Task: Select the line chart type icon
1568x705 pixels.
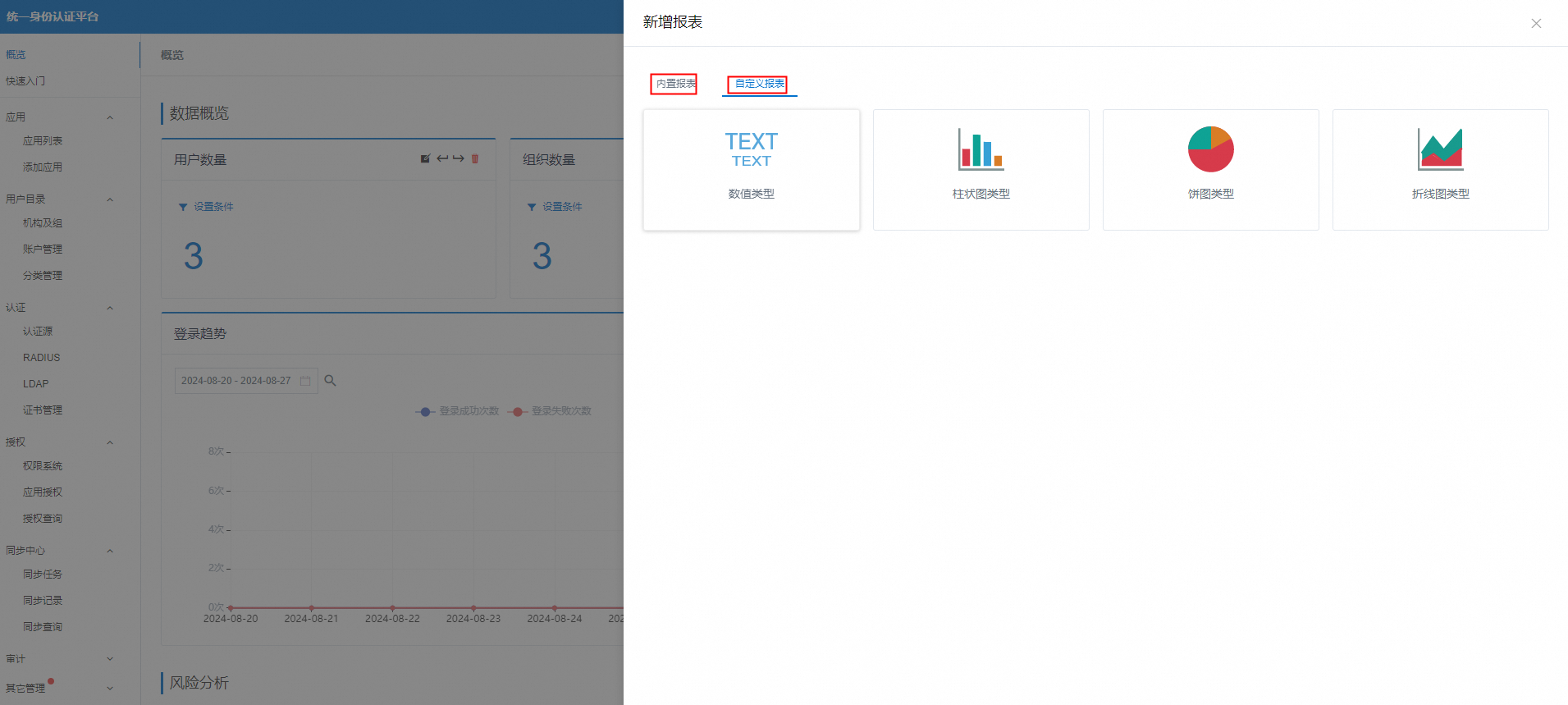Action: (1440, 149)
